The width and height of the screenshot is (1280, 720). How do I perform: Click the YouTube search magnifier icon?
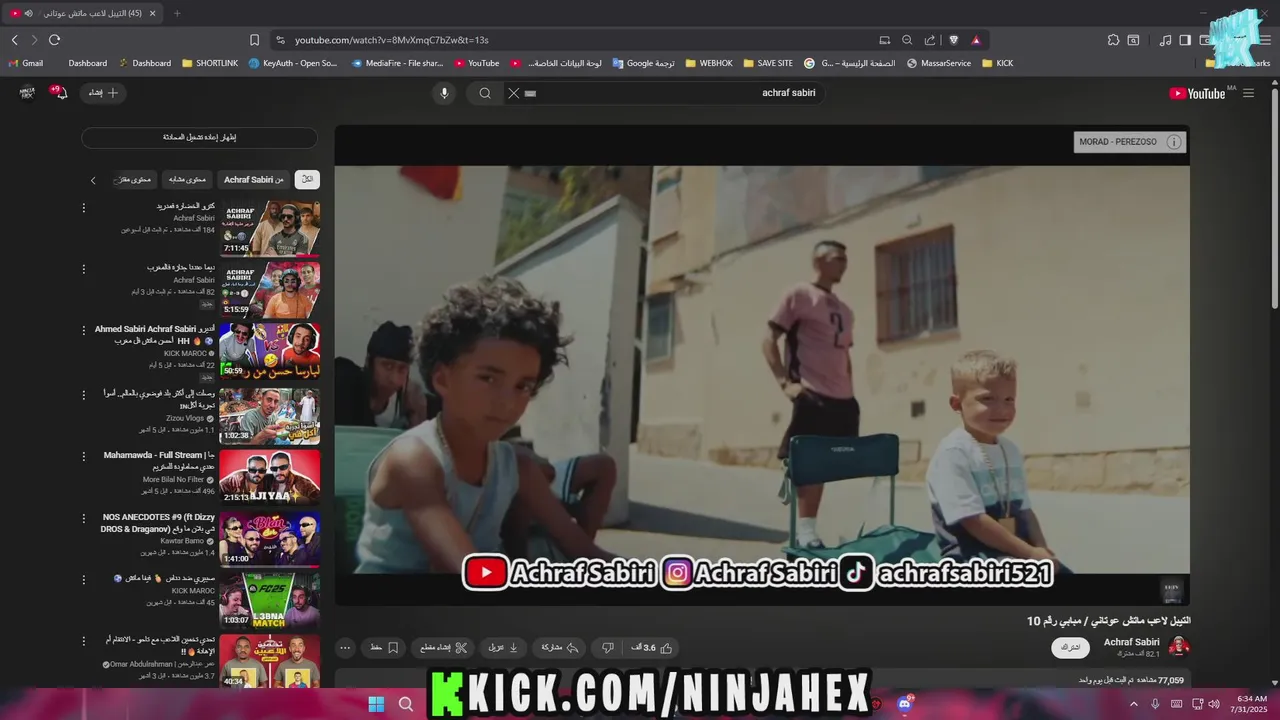point(485,93)
